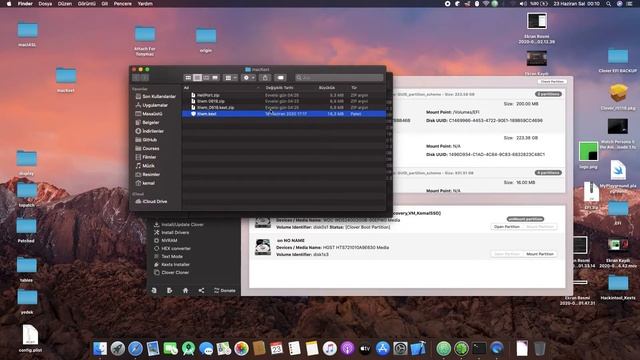Open NVRAM section in Clover Configurator

tap(165, 240)
